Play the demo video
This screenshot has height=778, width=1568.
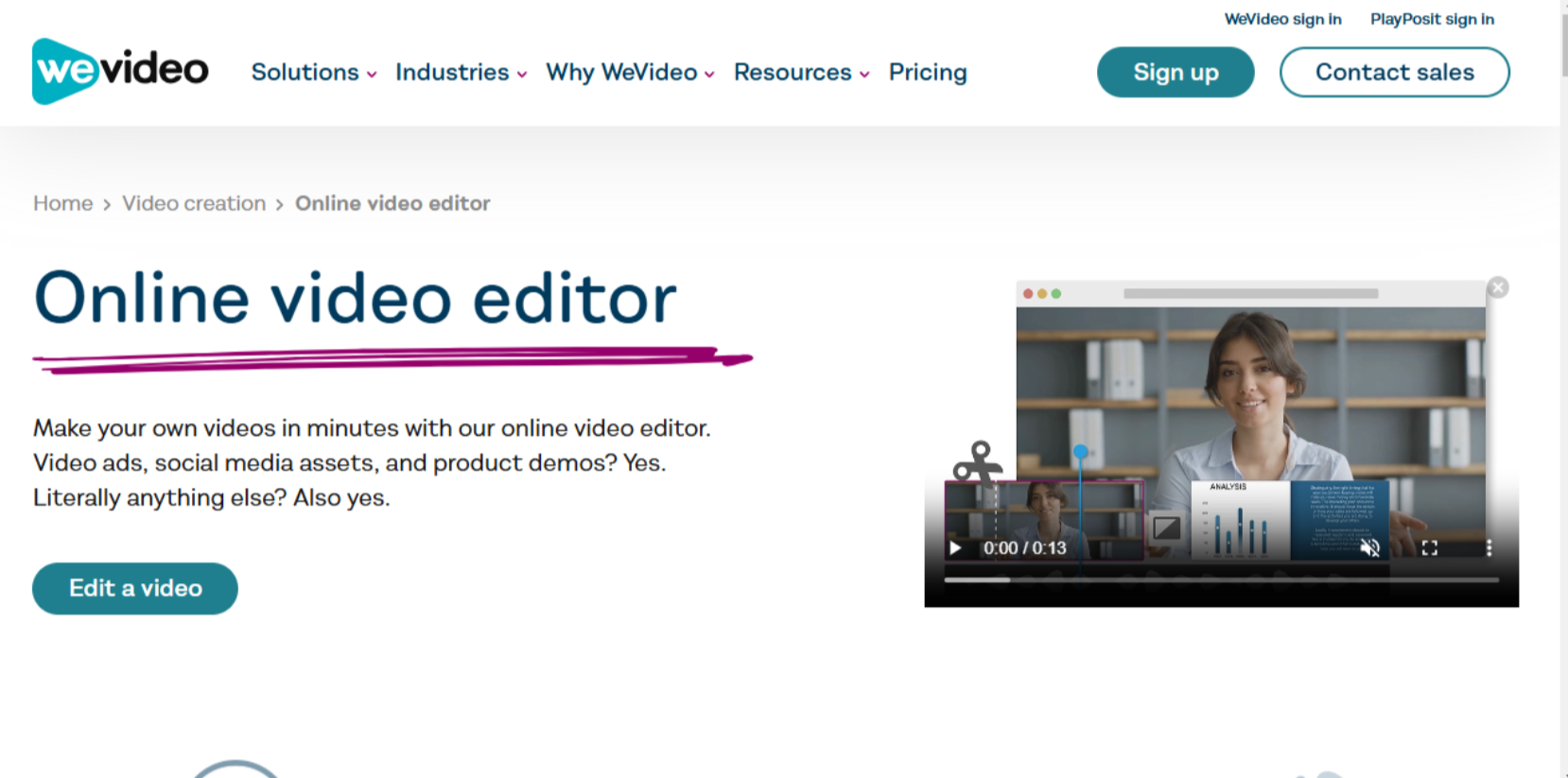(x=955, y=548)
